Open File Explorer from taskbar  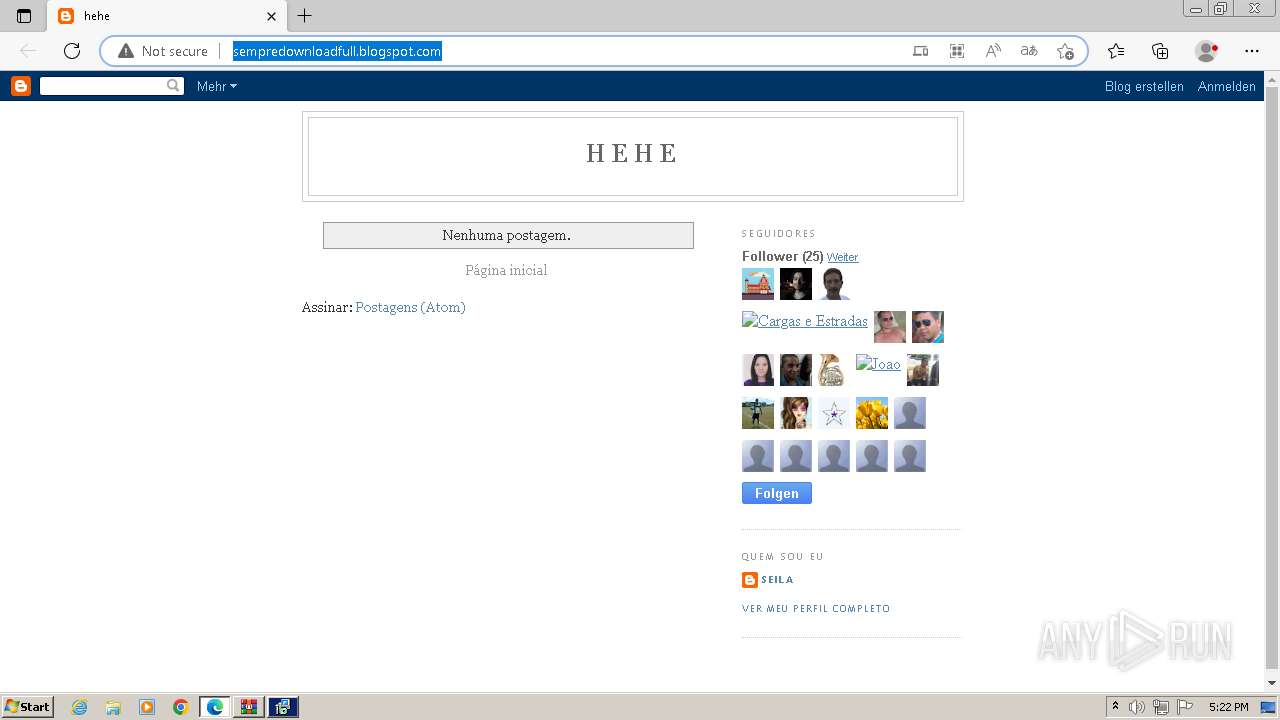(113, 707)
